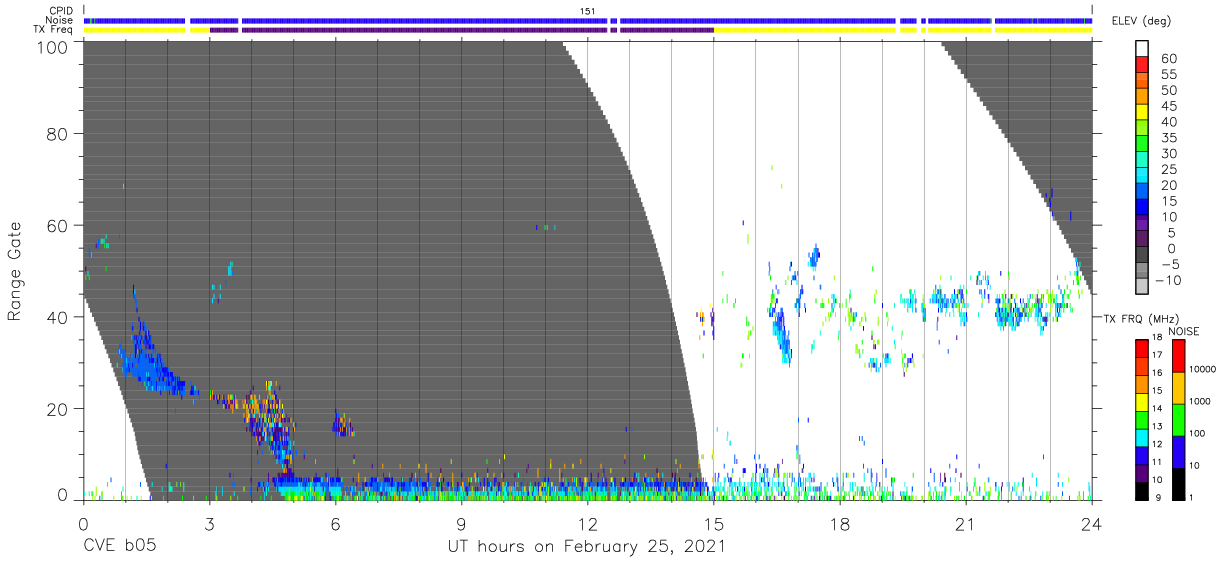Click the CPID value 151 at top

tap(588, 11)
